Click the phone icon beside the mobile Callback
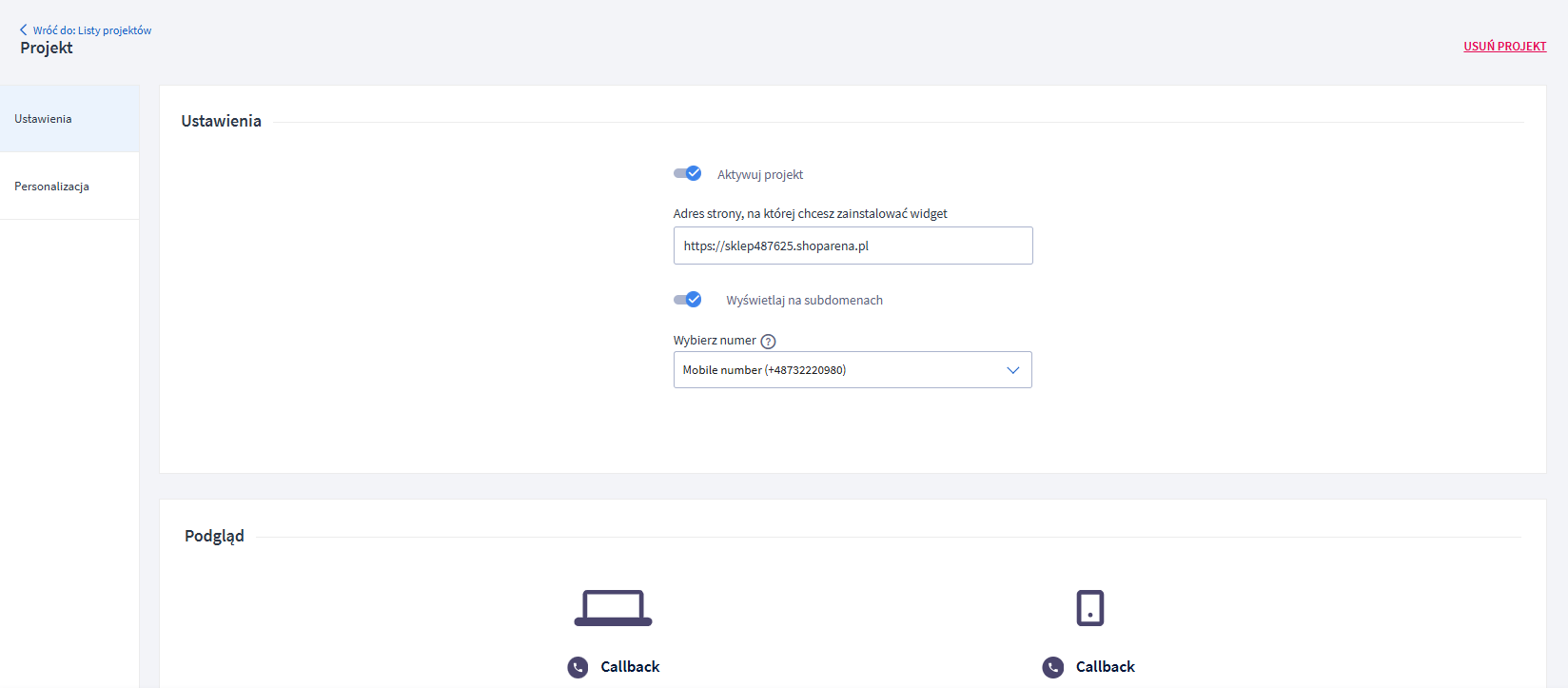Viewport: 1568px width, 688px height. click(1052, 667)
